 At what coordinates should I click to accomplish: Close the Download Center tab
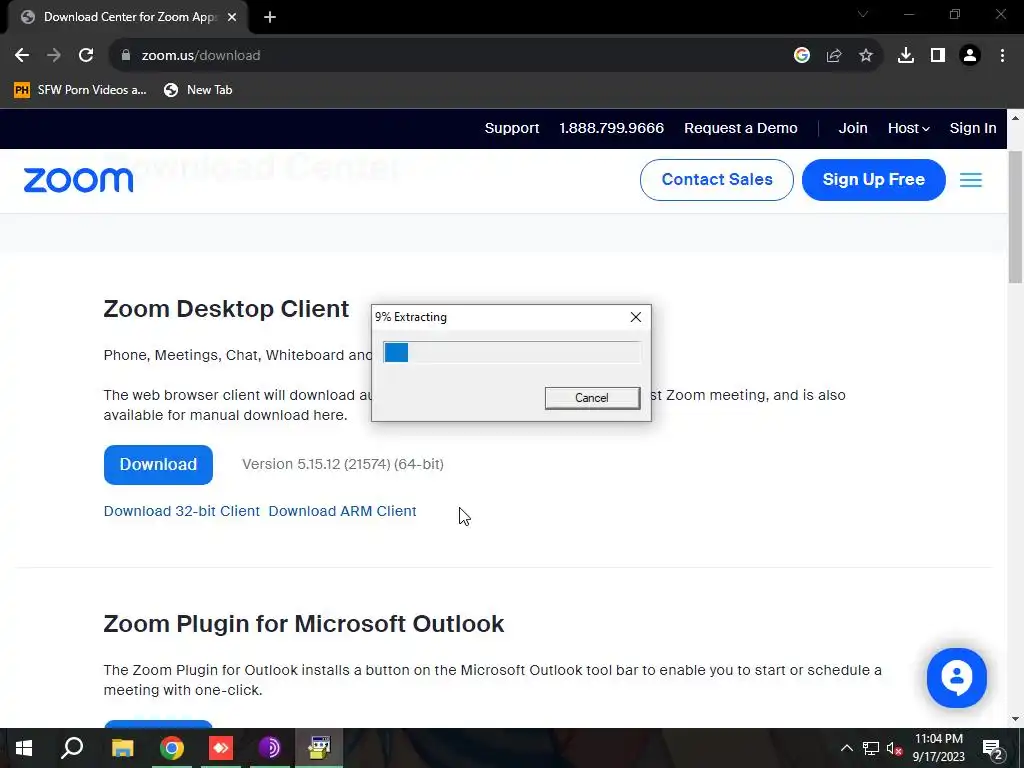pyautogui.click(x=232, y=18)
